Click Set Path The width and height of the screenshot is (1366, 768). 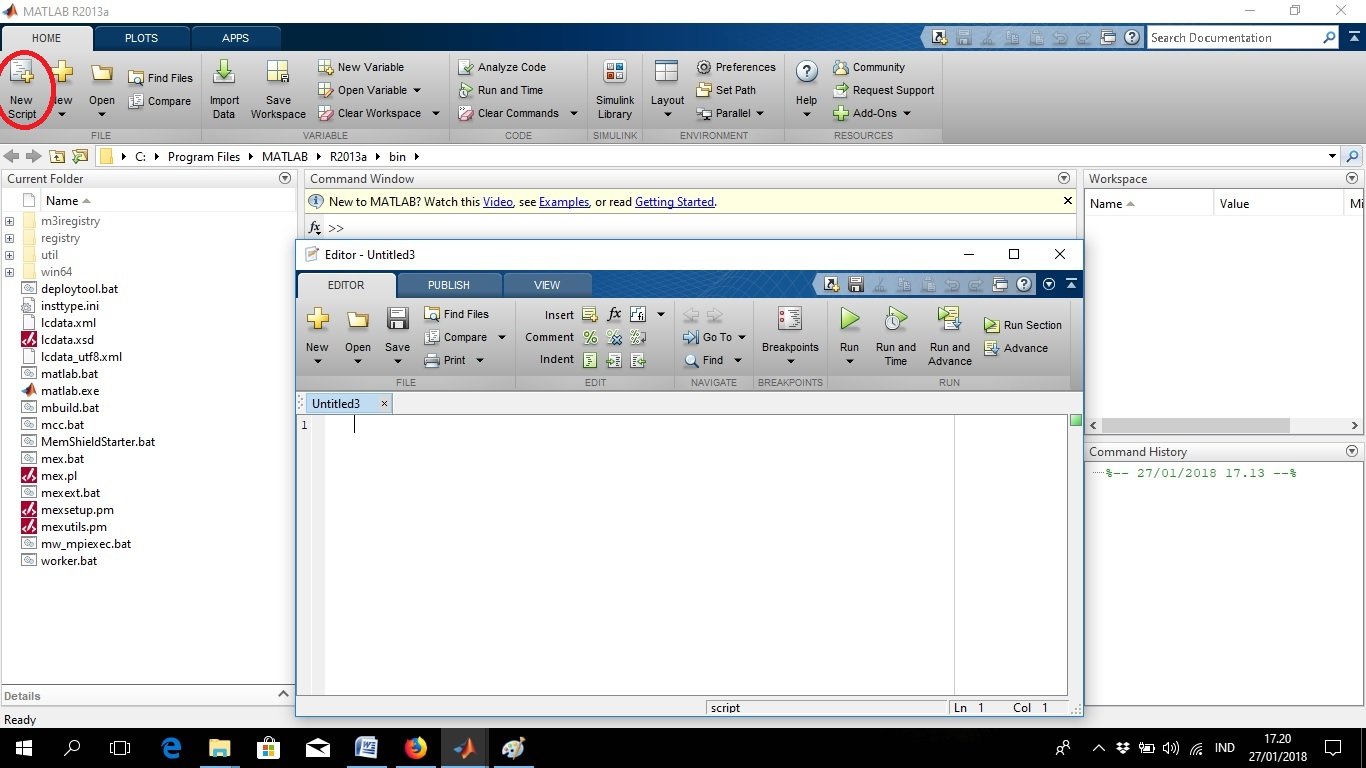(726, 90)
